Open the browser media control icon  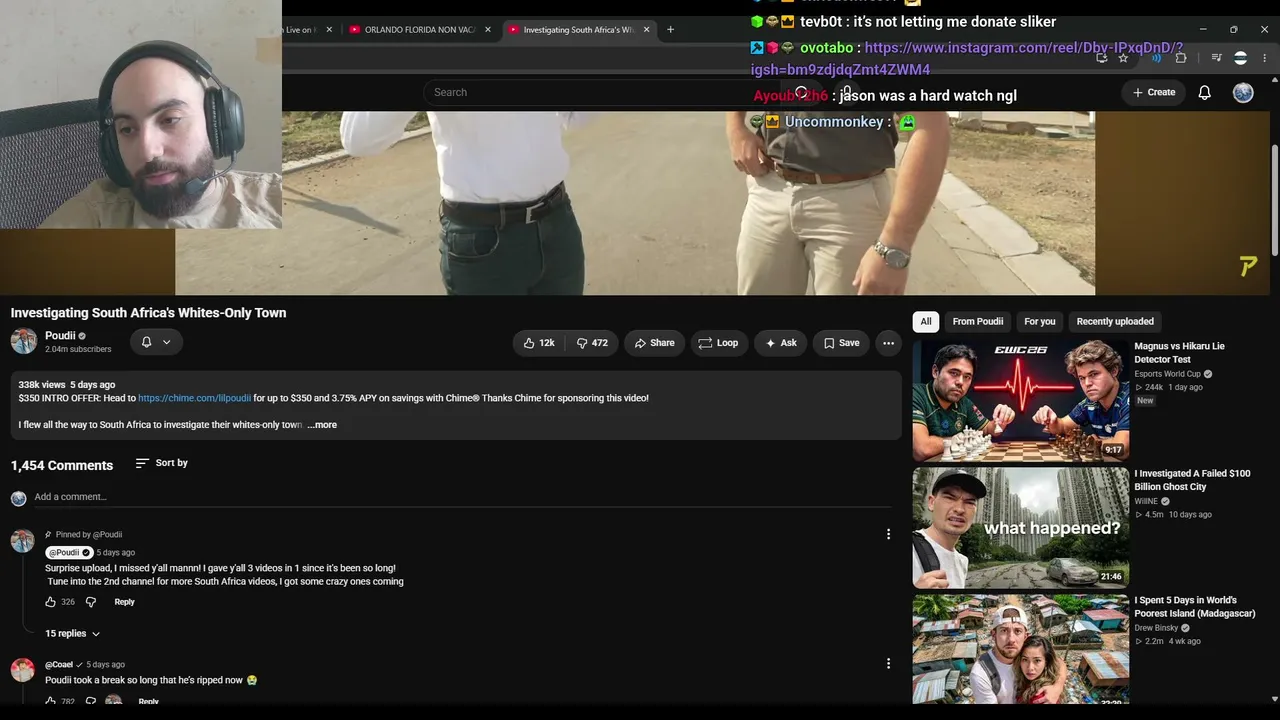1216,58
